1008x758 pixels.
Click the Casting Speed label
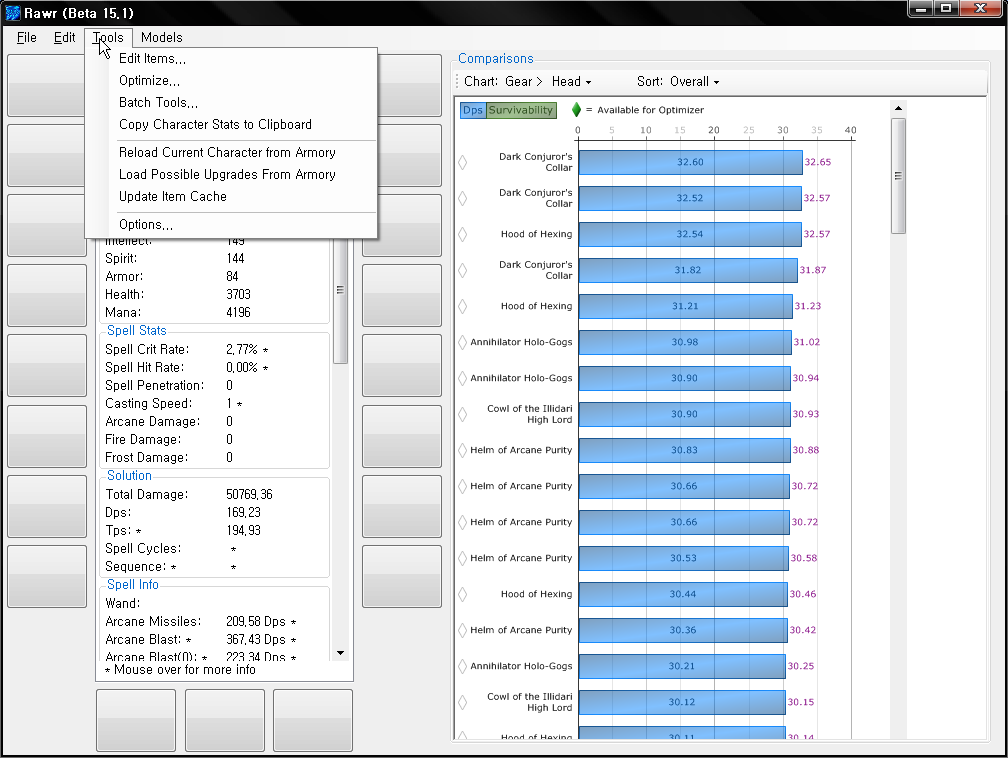click(x=148, y=404)
